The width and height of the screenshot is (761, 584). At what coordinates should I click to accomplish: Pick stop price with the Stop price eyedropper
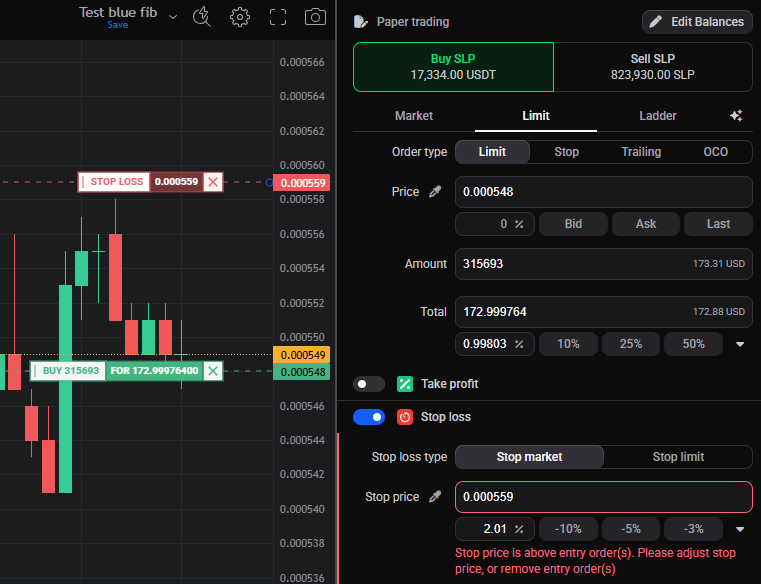(435, 497)
